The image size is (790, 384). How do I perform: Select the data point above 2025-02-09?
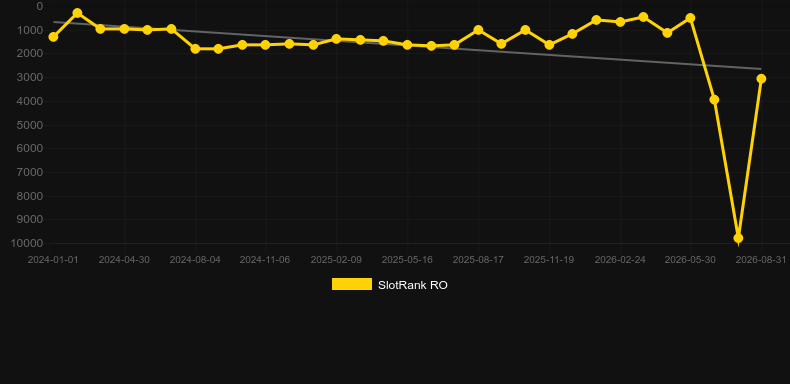pyautogui.click(x=337, y=39)
